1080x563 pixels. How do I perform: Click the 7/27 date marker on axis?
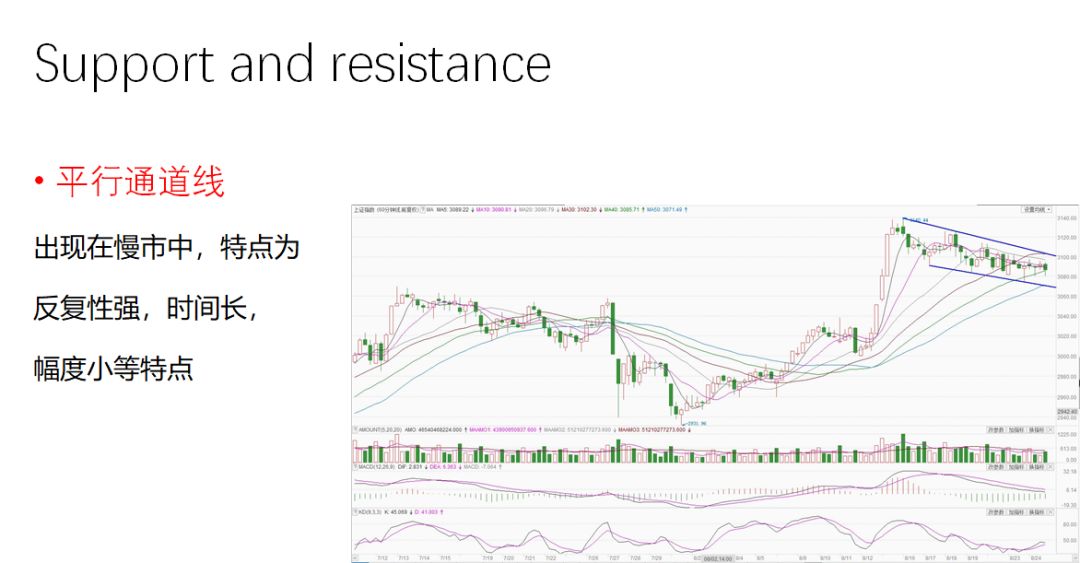(614, 557)
